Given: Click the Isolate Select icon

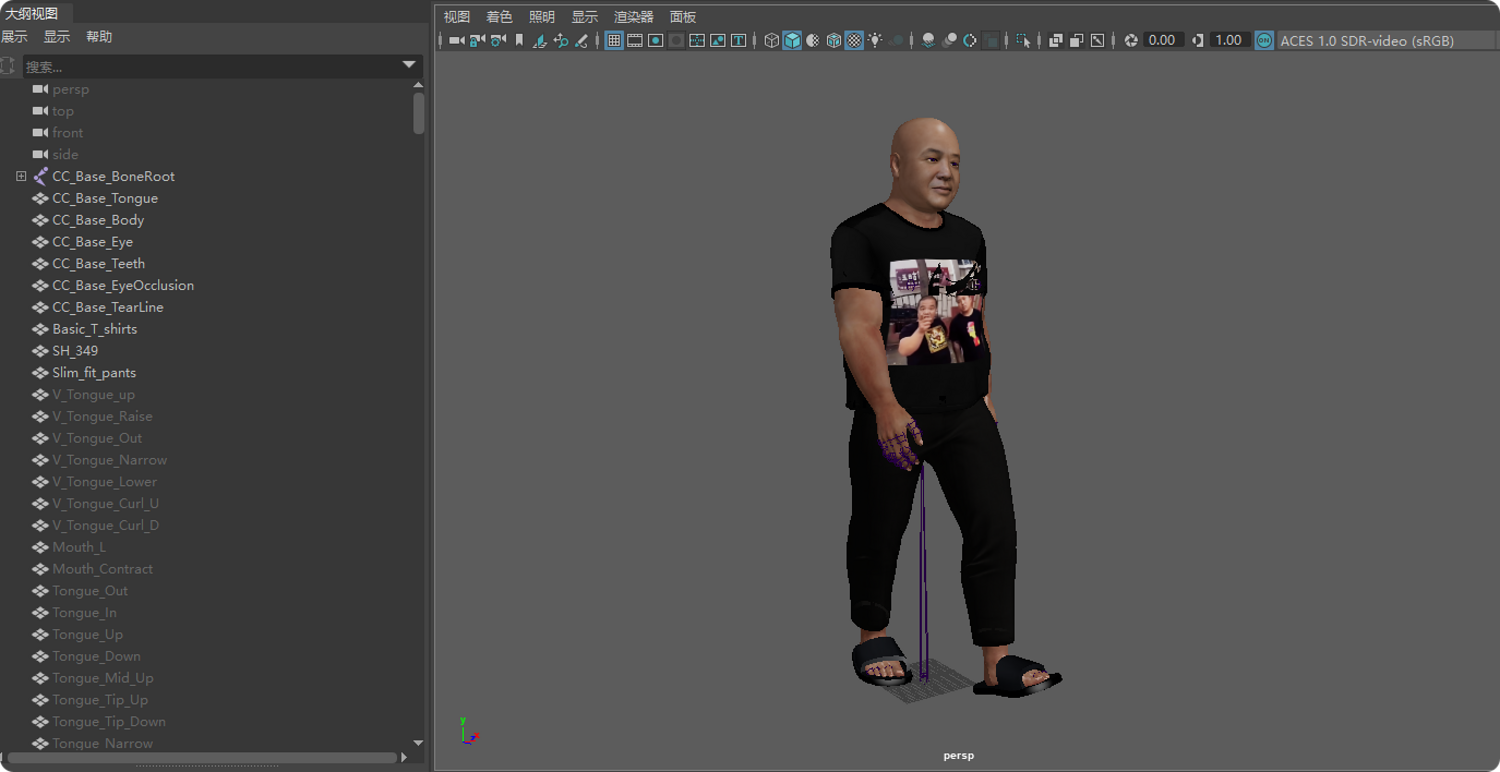Looking at the screenshot, I should click(1023, 41).
